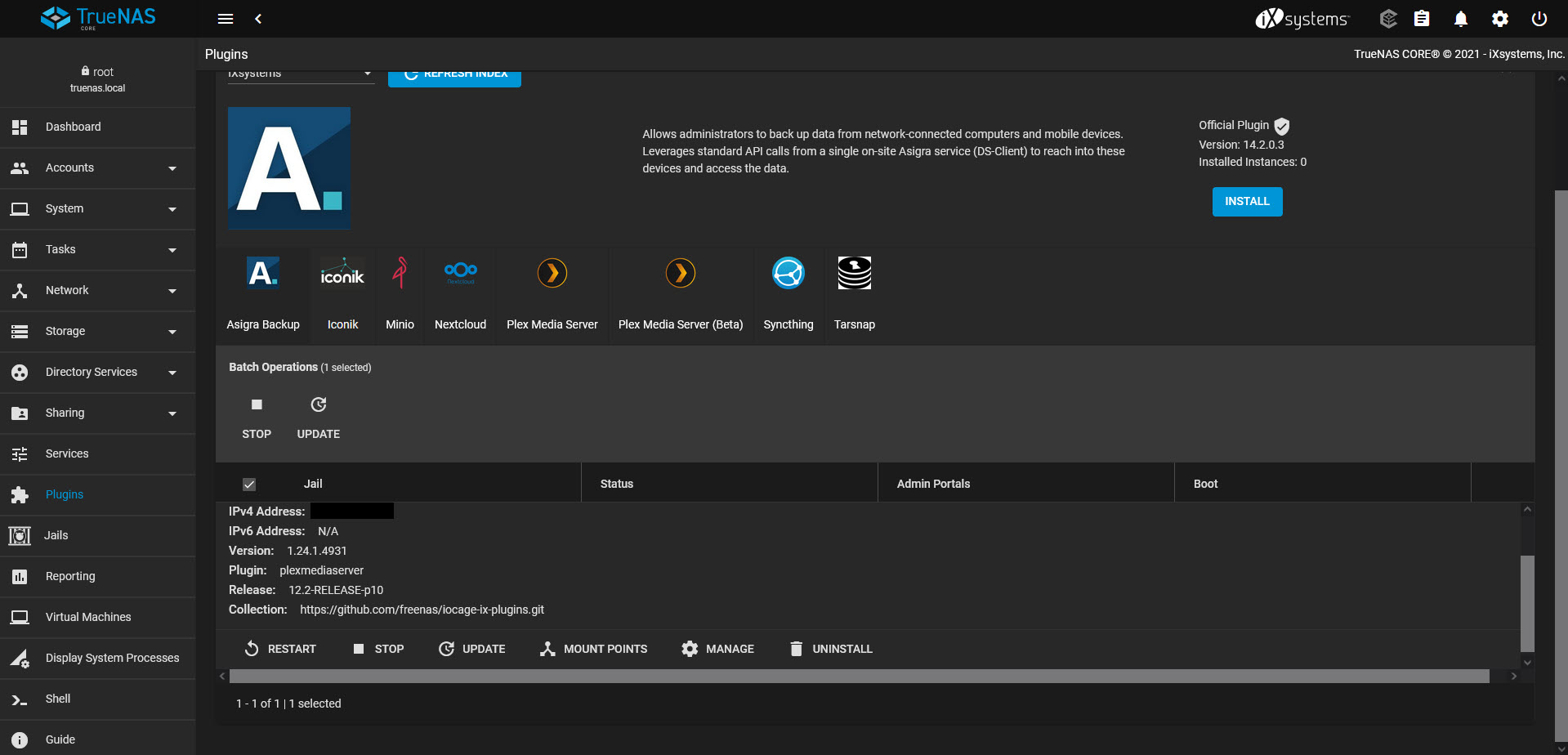Click MANAGE for the plex plugin
Image resolution: width=1568 pixels, height=755 pixels.
(717, 649)
